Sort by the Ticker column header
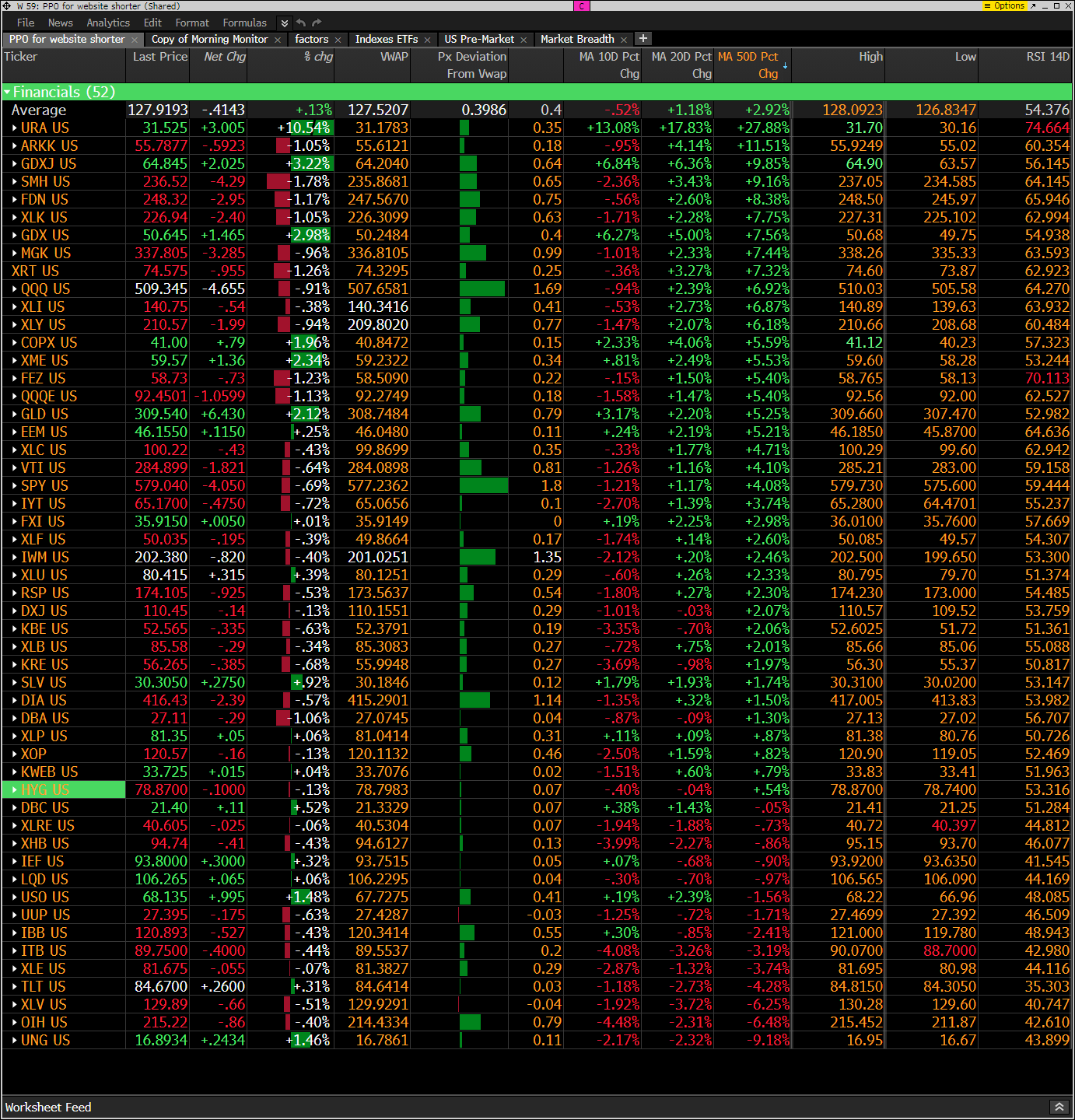1075x1120 pixels. coord(63,65)
